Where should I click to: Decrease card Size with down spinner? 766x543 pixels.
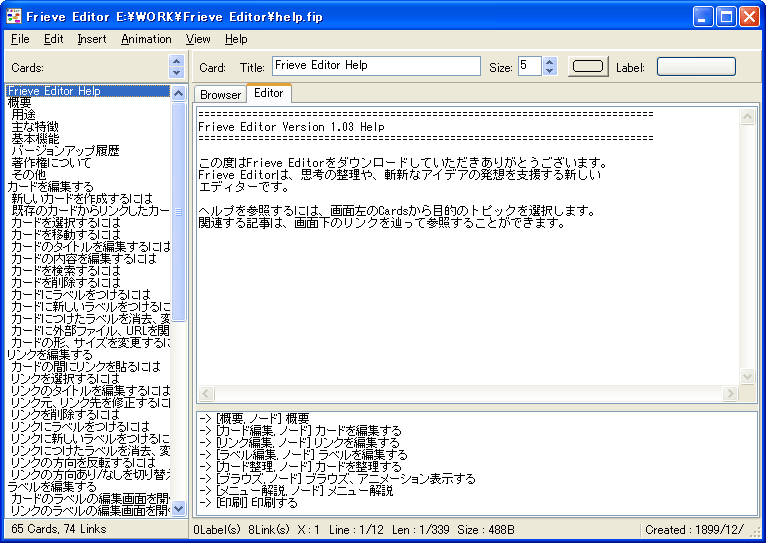550,71
